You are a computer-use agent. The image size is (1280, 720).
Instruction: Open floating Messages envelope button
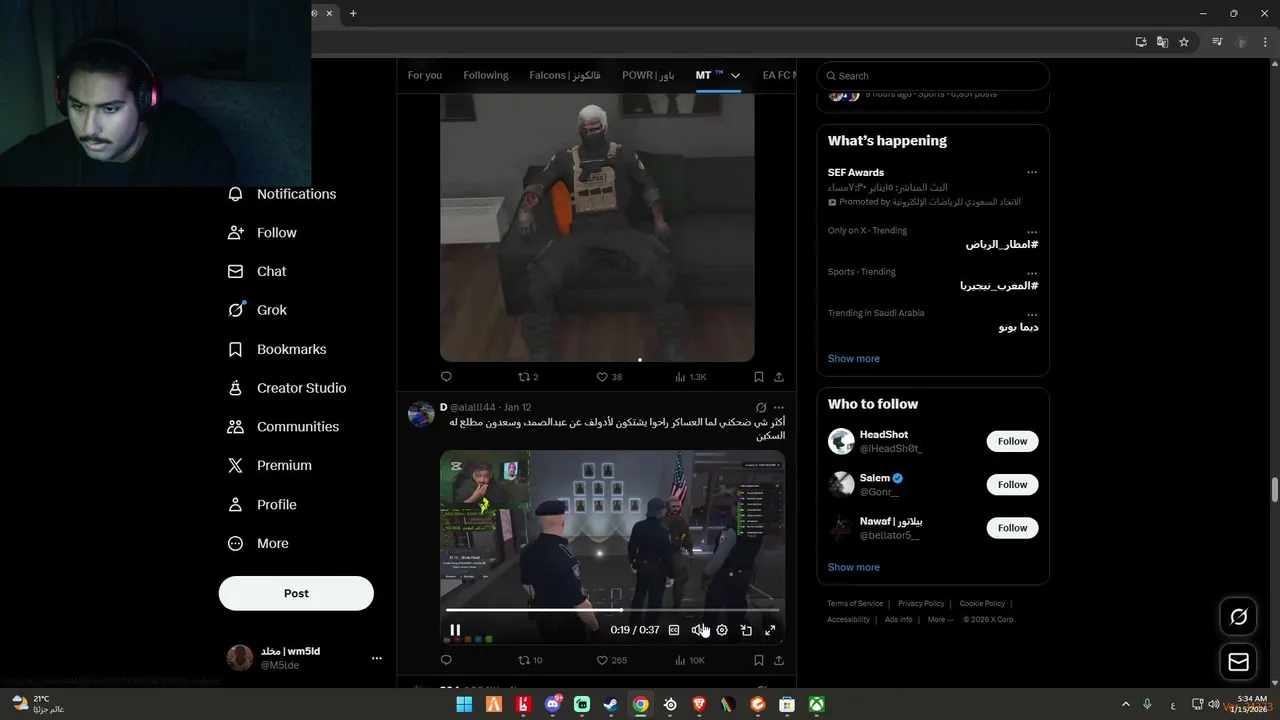pyautogui.click(x=1238, y=662)
